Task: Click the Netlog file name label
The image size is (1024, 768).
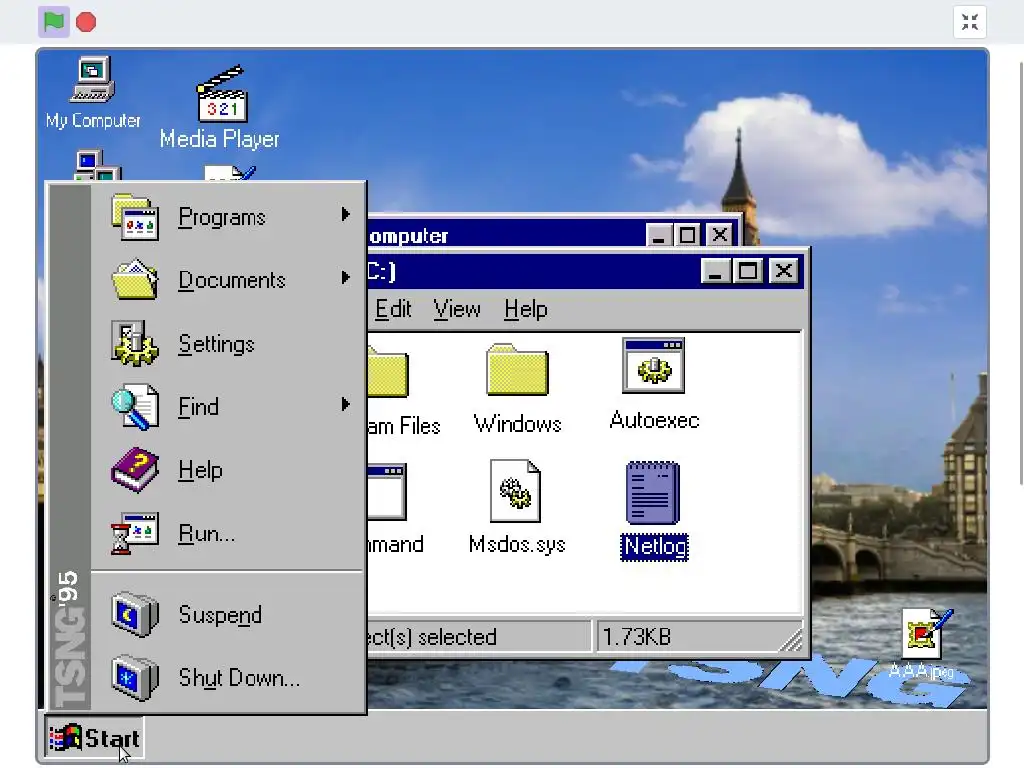Action: tap(654, 547)
